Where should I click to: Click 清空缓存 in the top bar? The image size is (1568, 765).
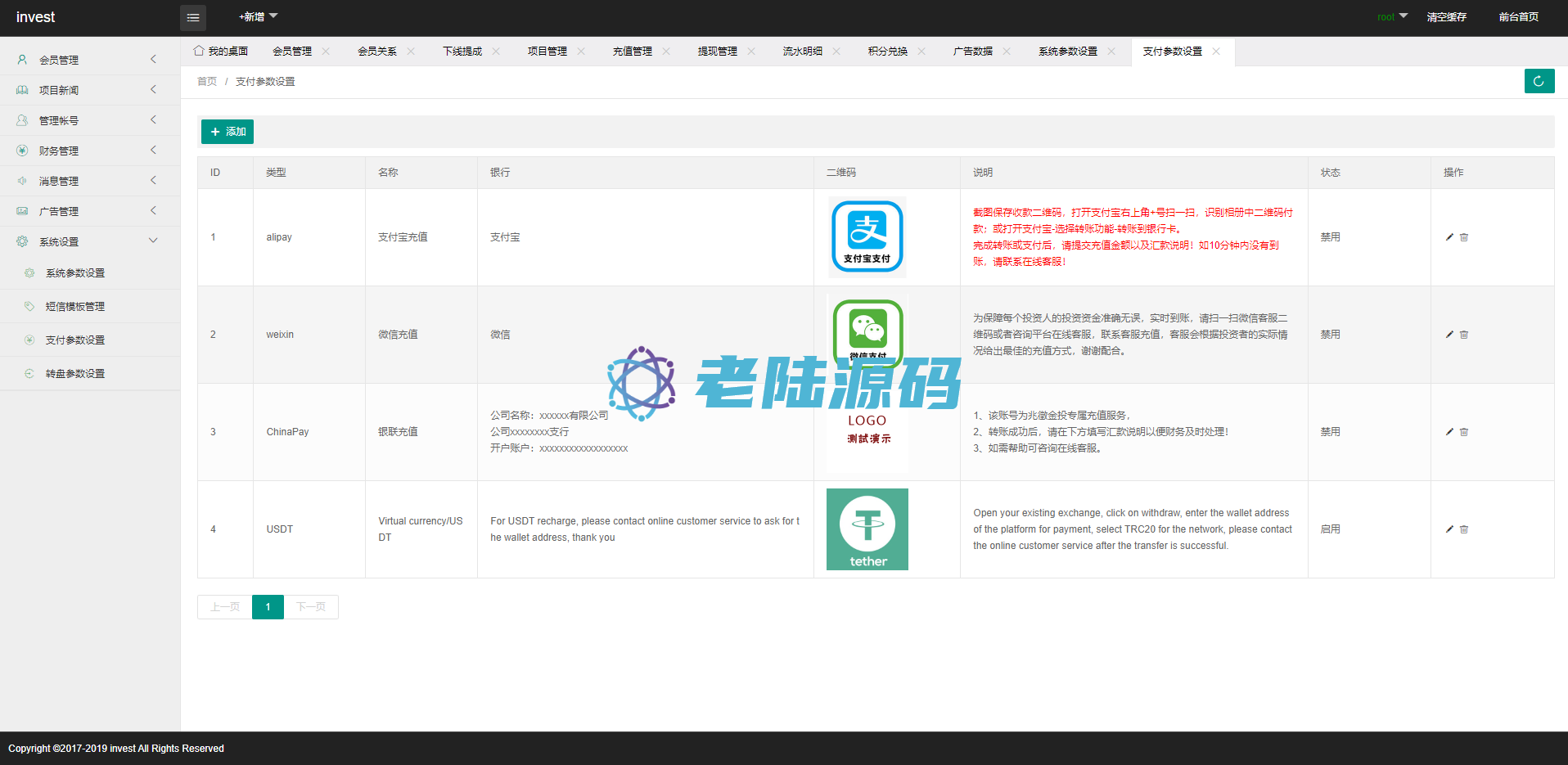(x=1446, y=17)
